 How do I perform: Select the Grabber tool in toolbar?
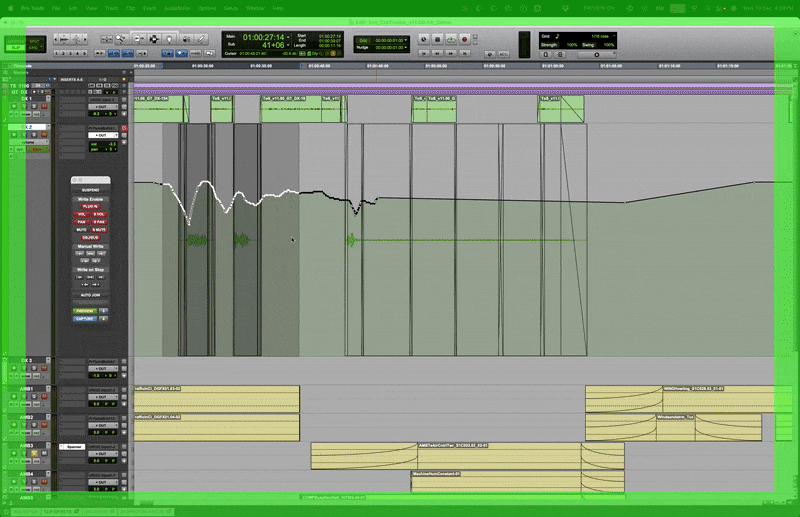tap(155, 39)
